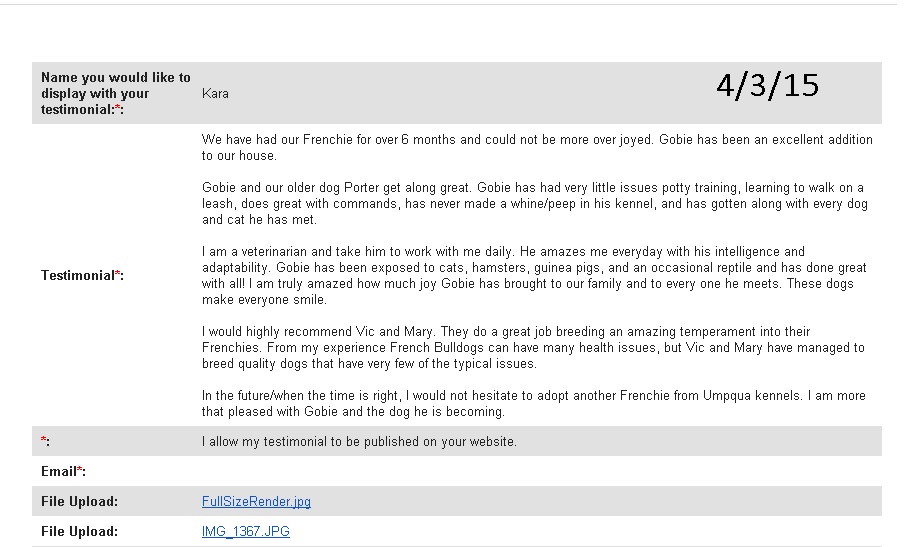Screen dimensions: 913x547
Task: Click the second File Upload label
Action: tap(79, 531)
